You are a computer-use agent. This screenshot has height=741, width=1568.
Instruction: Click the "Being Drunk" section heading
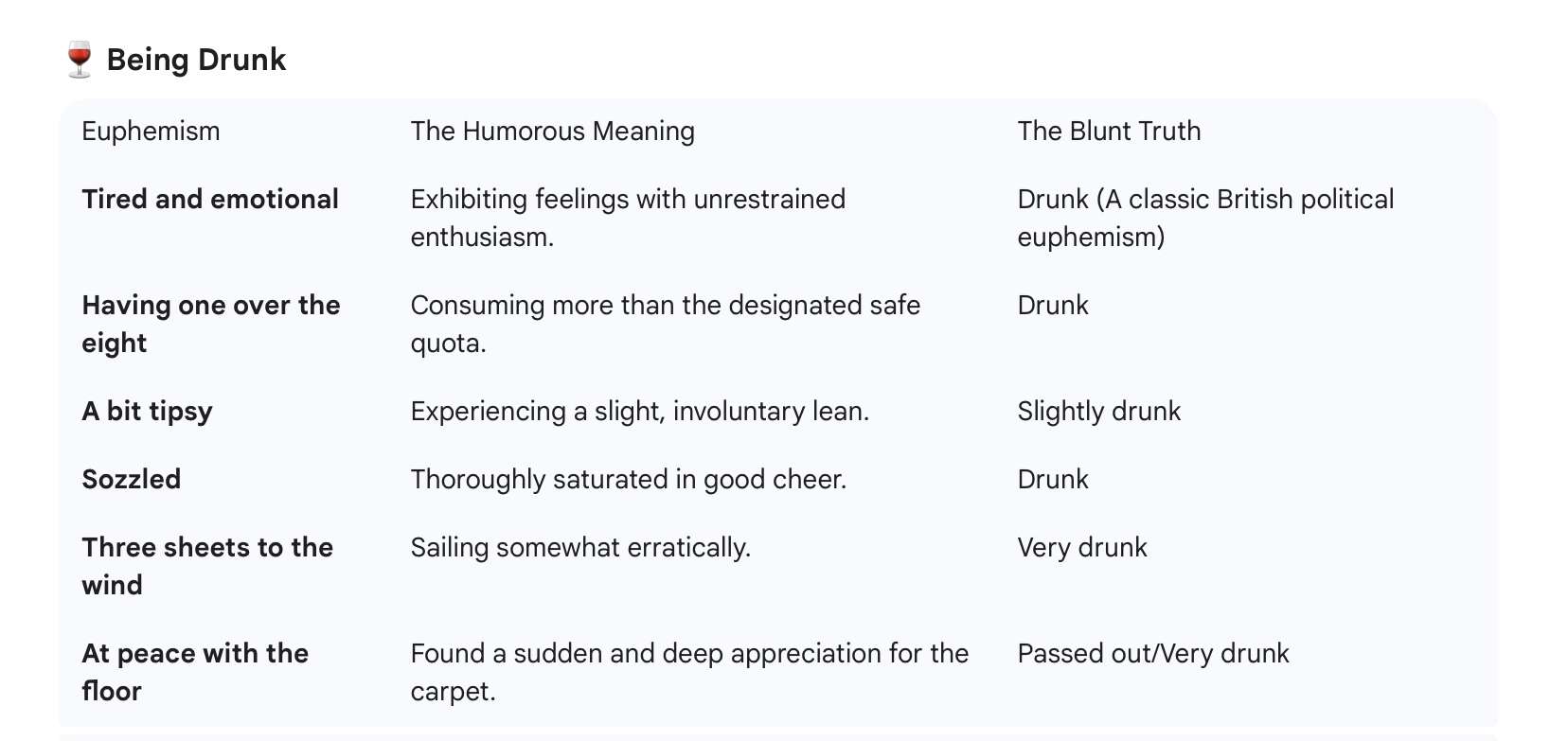196,60
